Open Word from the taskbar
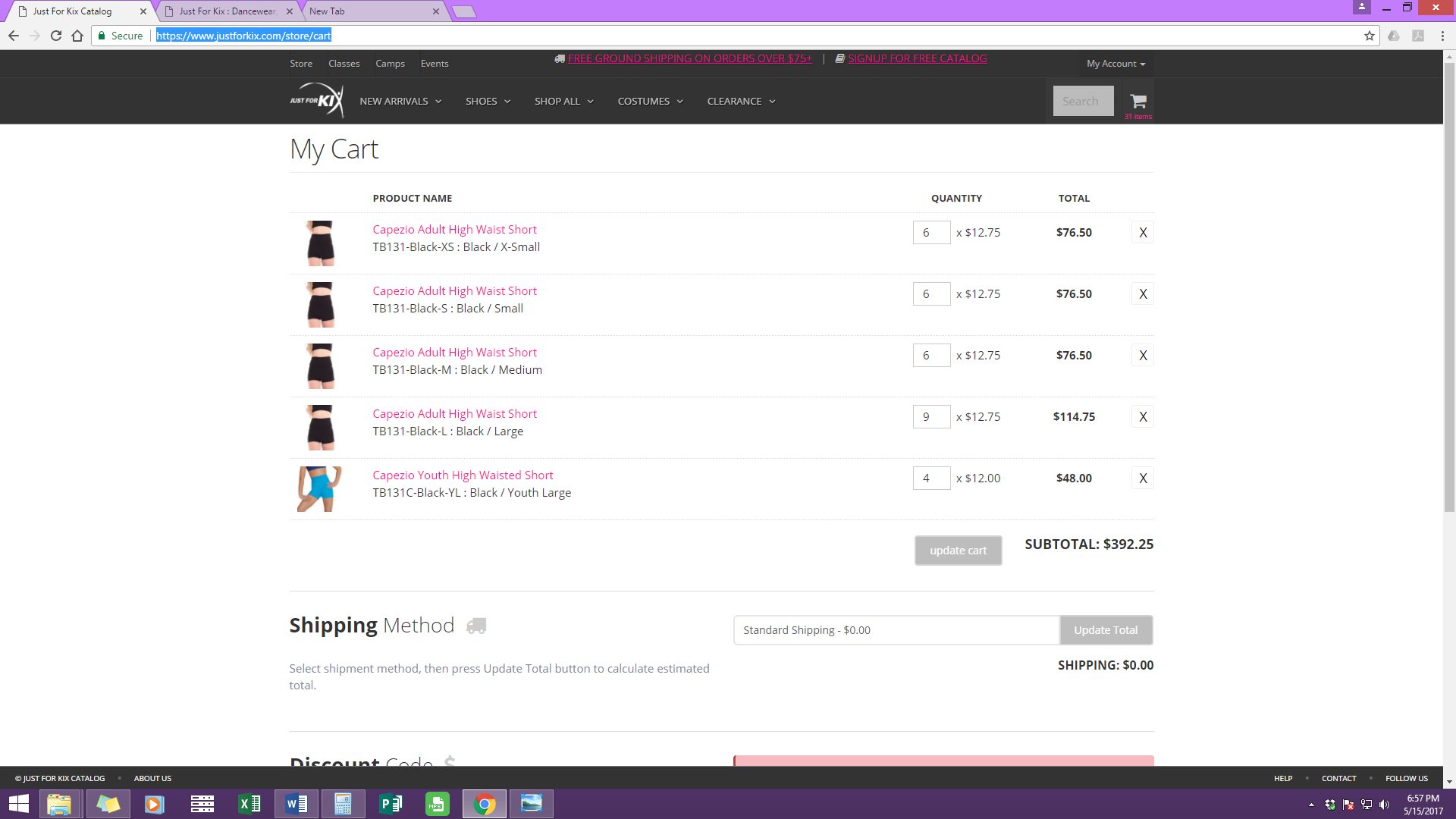Viewport: 1456px width, 819px height. [297, 804]
